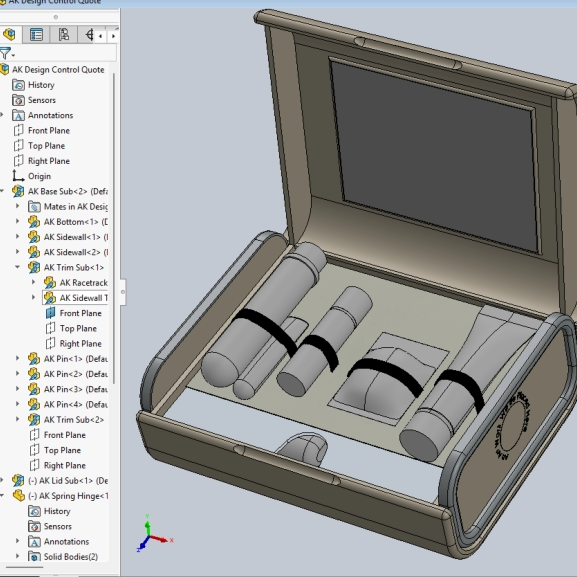Expand Annotations under AK Spring Hinge
Viewport: 577px width, 577px height.
coord(17,541)
